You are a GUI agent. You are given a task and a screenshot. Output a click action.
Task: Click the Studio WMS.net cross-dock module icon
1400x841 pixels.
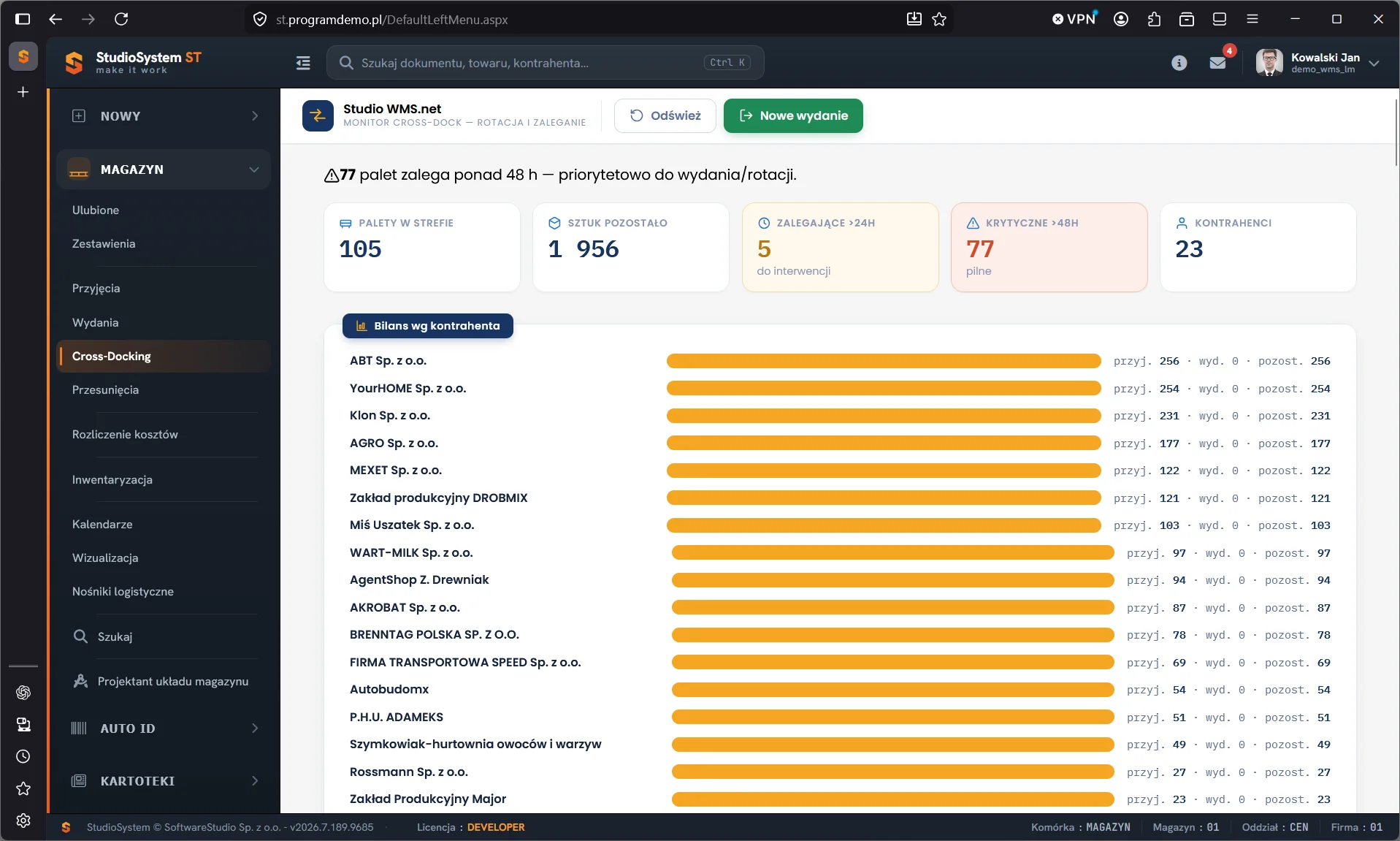click(x=318, y=115)
